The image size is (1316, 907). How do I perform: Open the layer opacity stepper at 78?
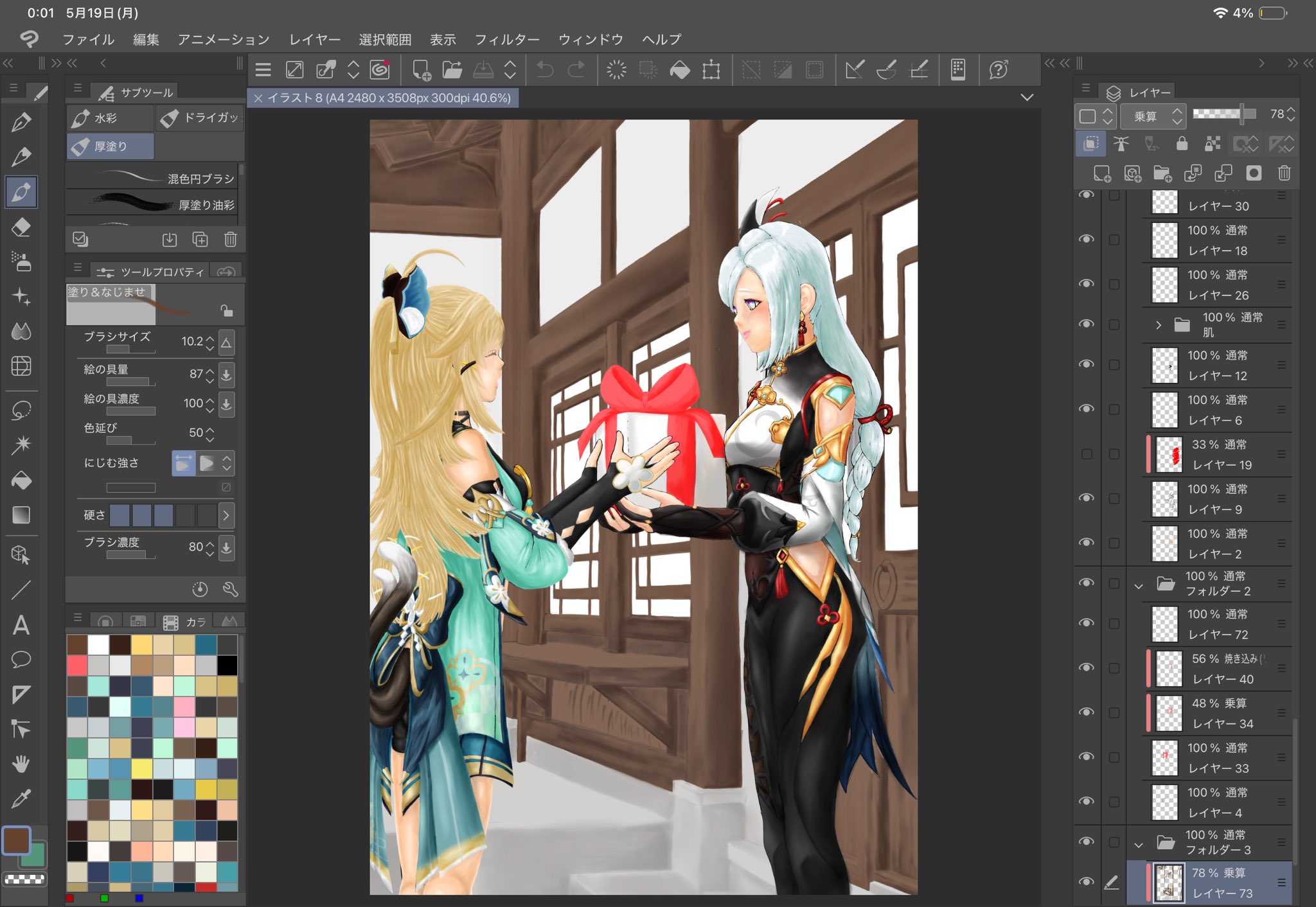click(1291, 115)
